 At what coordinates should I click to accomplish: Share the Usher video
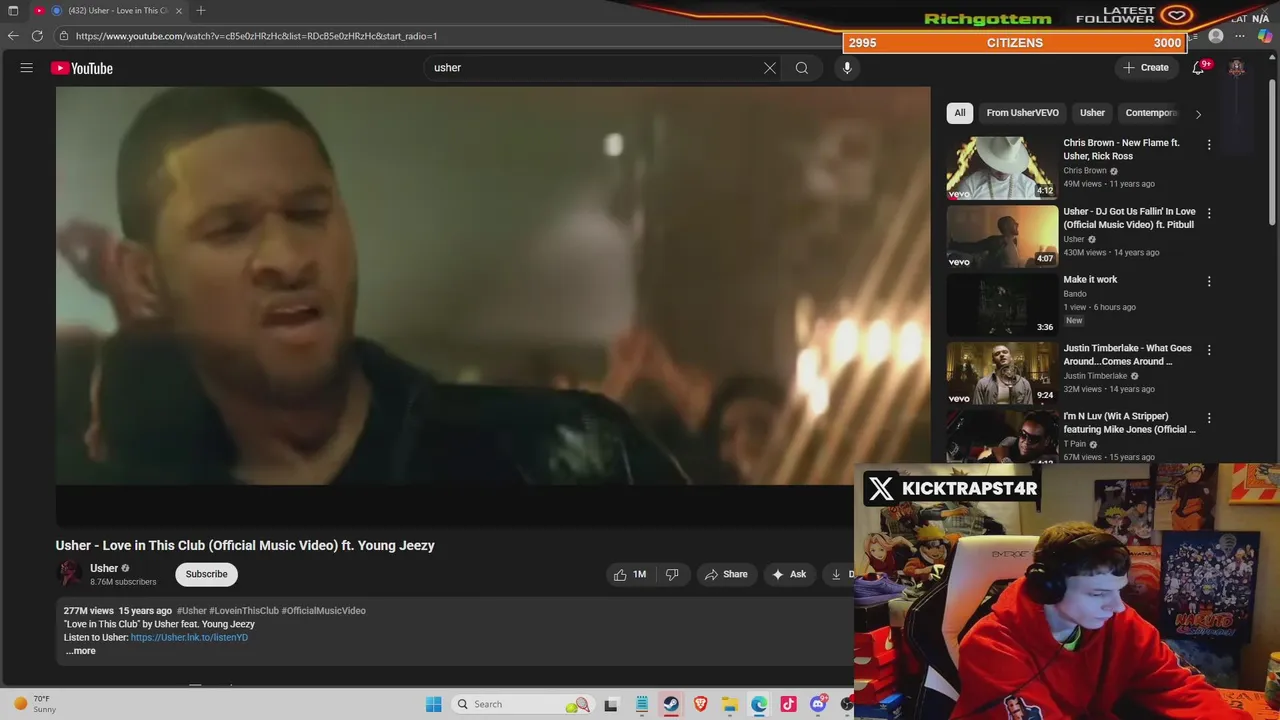tap(726, 574)
